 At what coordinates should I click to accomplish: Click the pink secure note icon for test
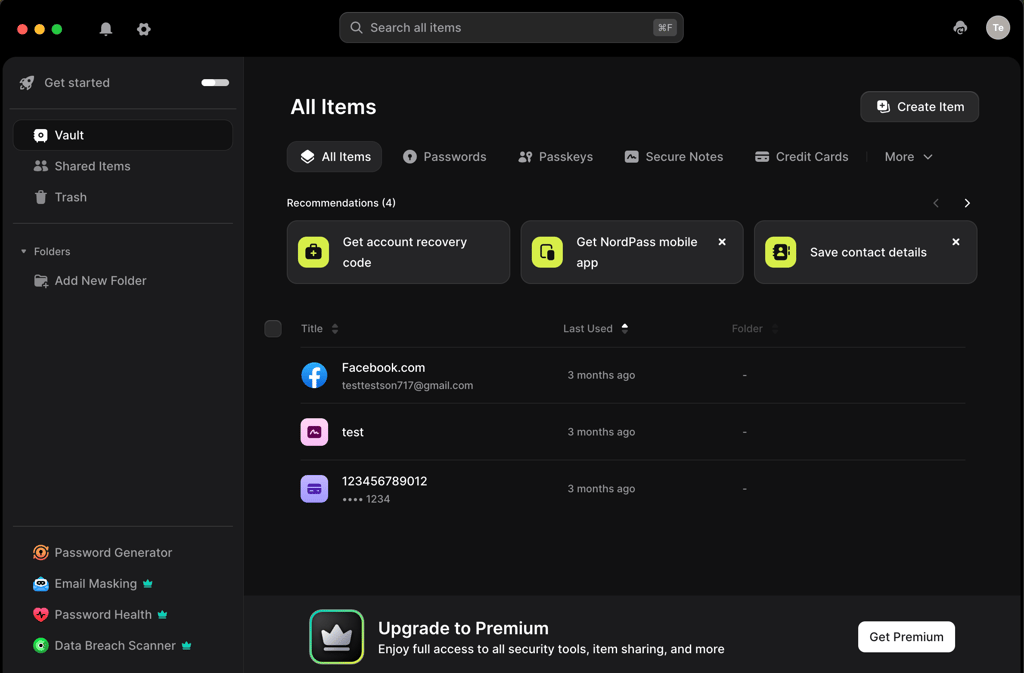coord(314,432)
